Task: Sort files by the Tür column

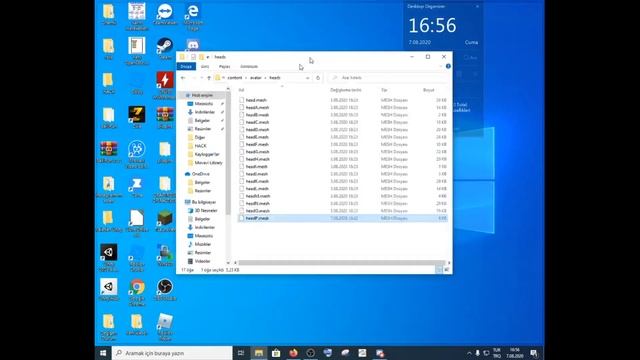Action: (384, 90)
